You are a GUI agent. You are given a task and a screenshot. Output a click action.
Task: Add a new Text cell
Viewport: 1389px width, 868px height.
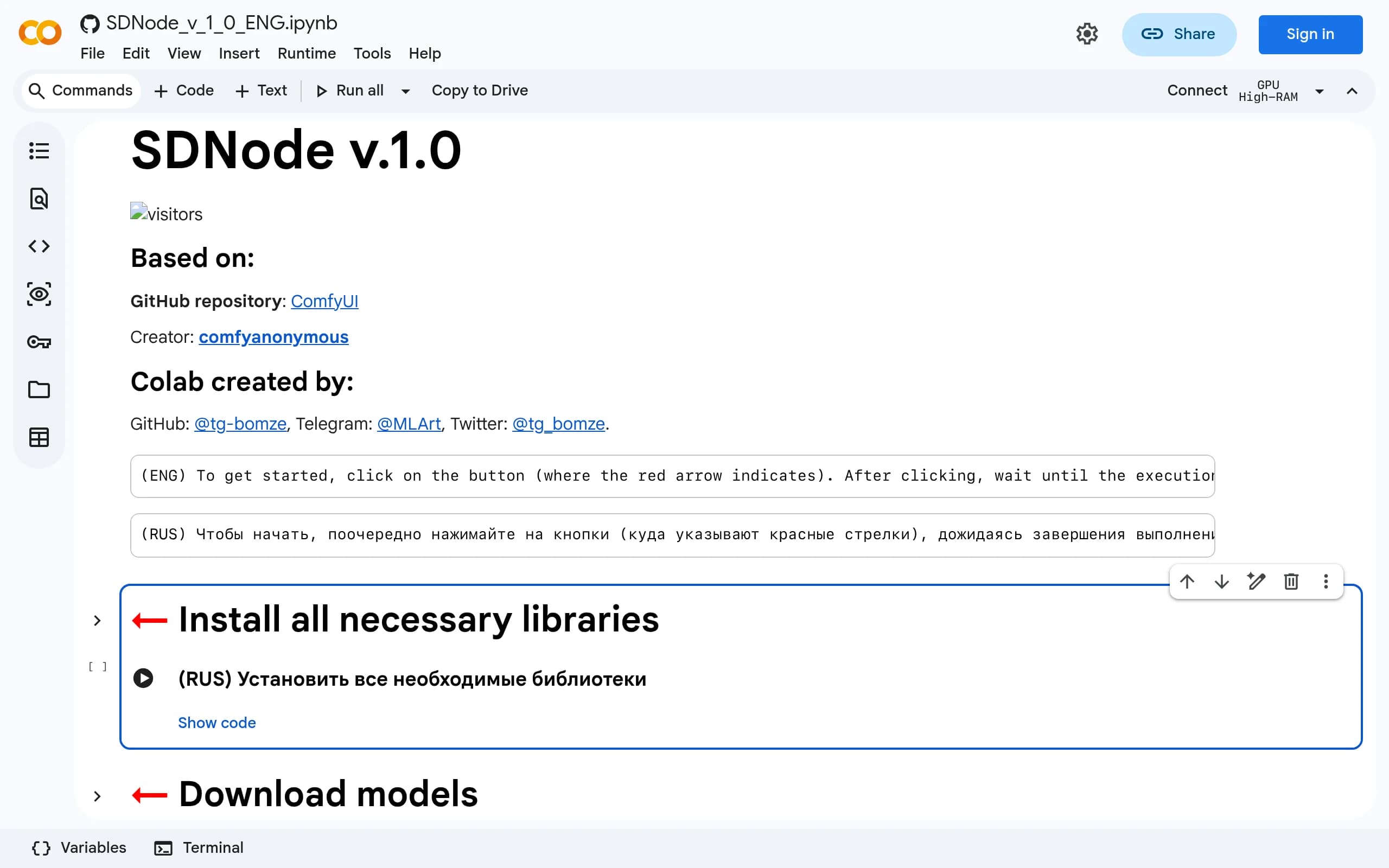[261, 91]
